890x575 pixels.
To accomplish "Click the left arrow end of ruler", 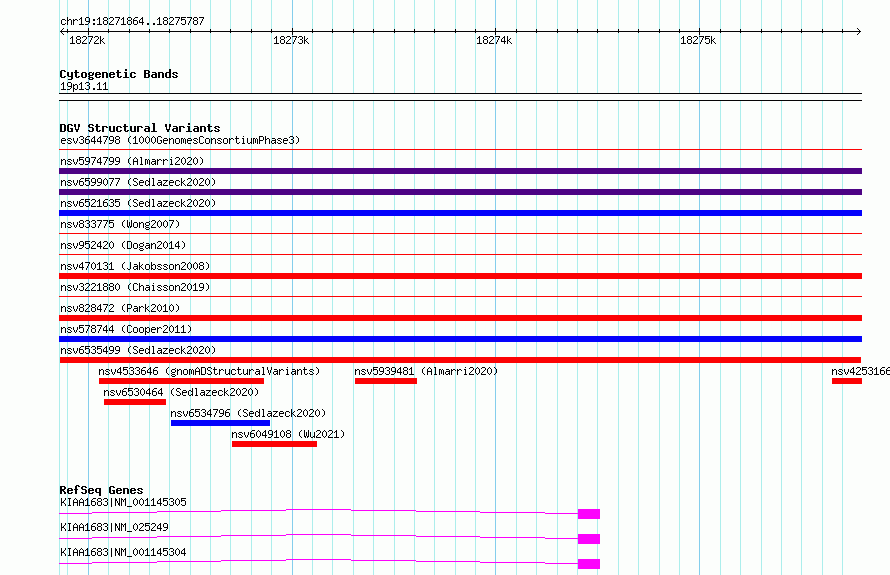I will 62,31.
